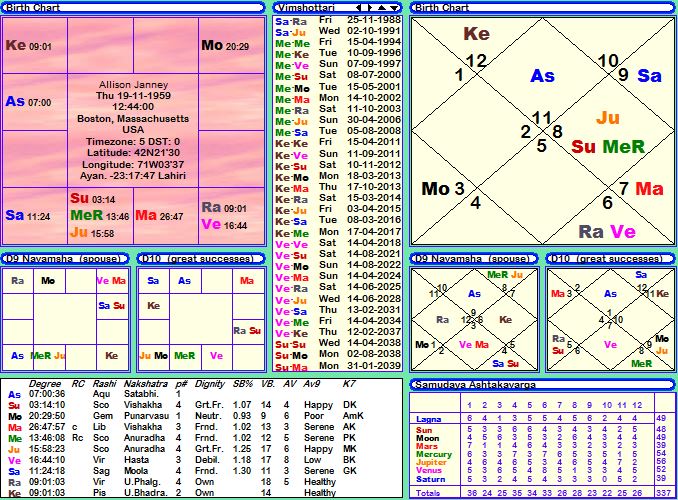Click 'Lagna' row label in Ashtakavarga

point(429,419)
